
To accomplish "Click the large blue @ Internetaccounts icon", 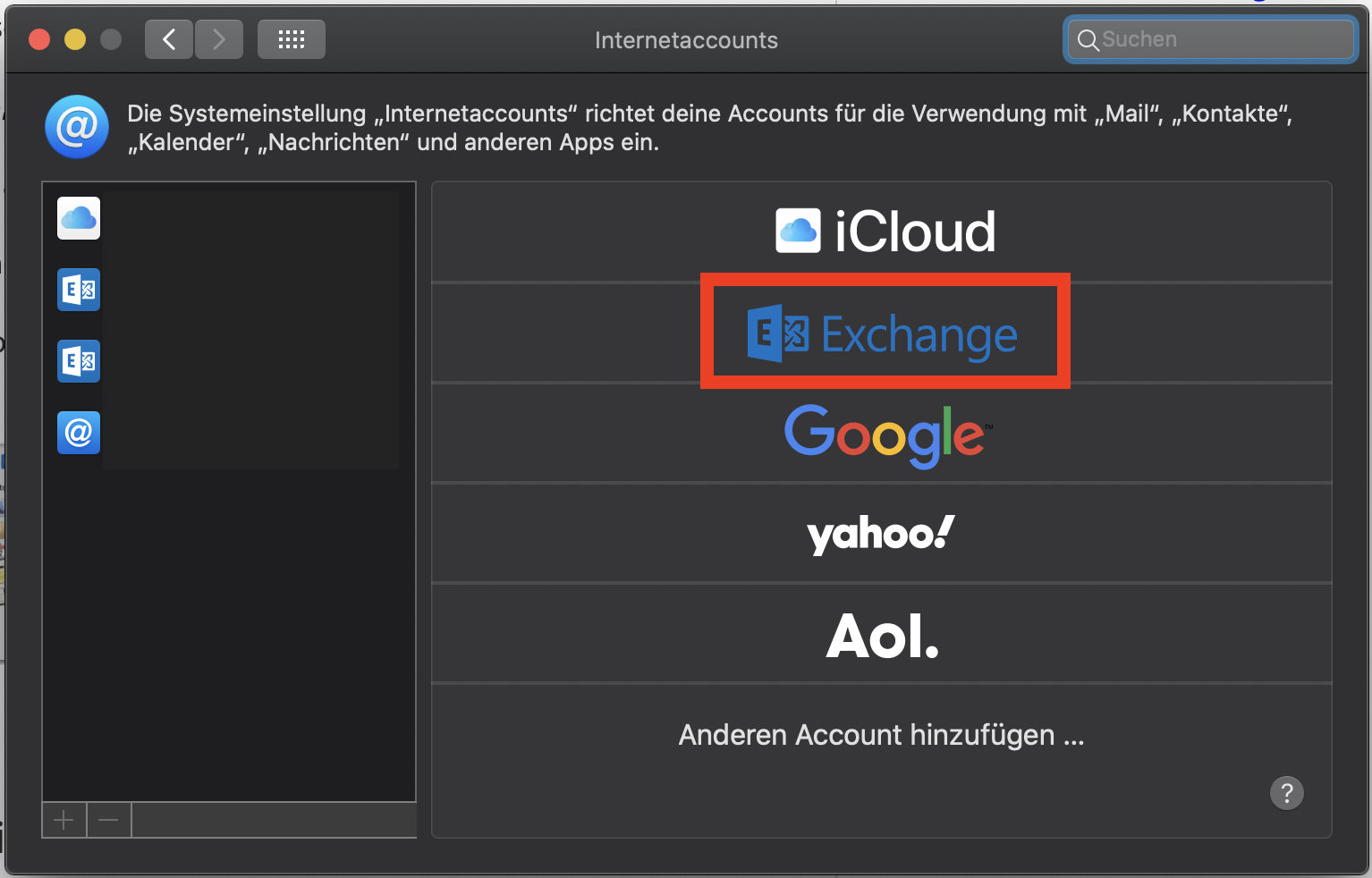I will pos(77,127).
